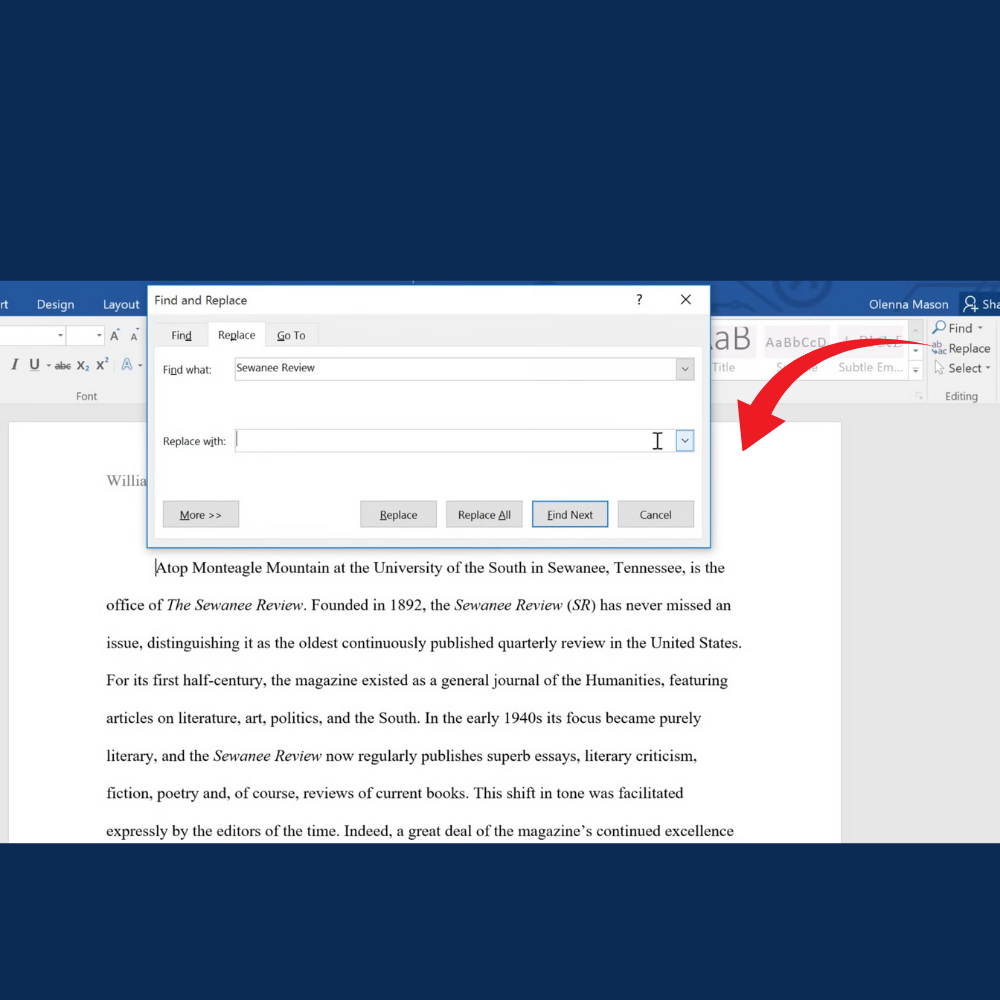Apply the Subtle Em... style
The image size is (1000, 1000).
[x=870, y=349]
